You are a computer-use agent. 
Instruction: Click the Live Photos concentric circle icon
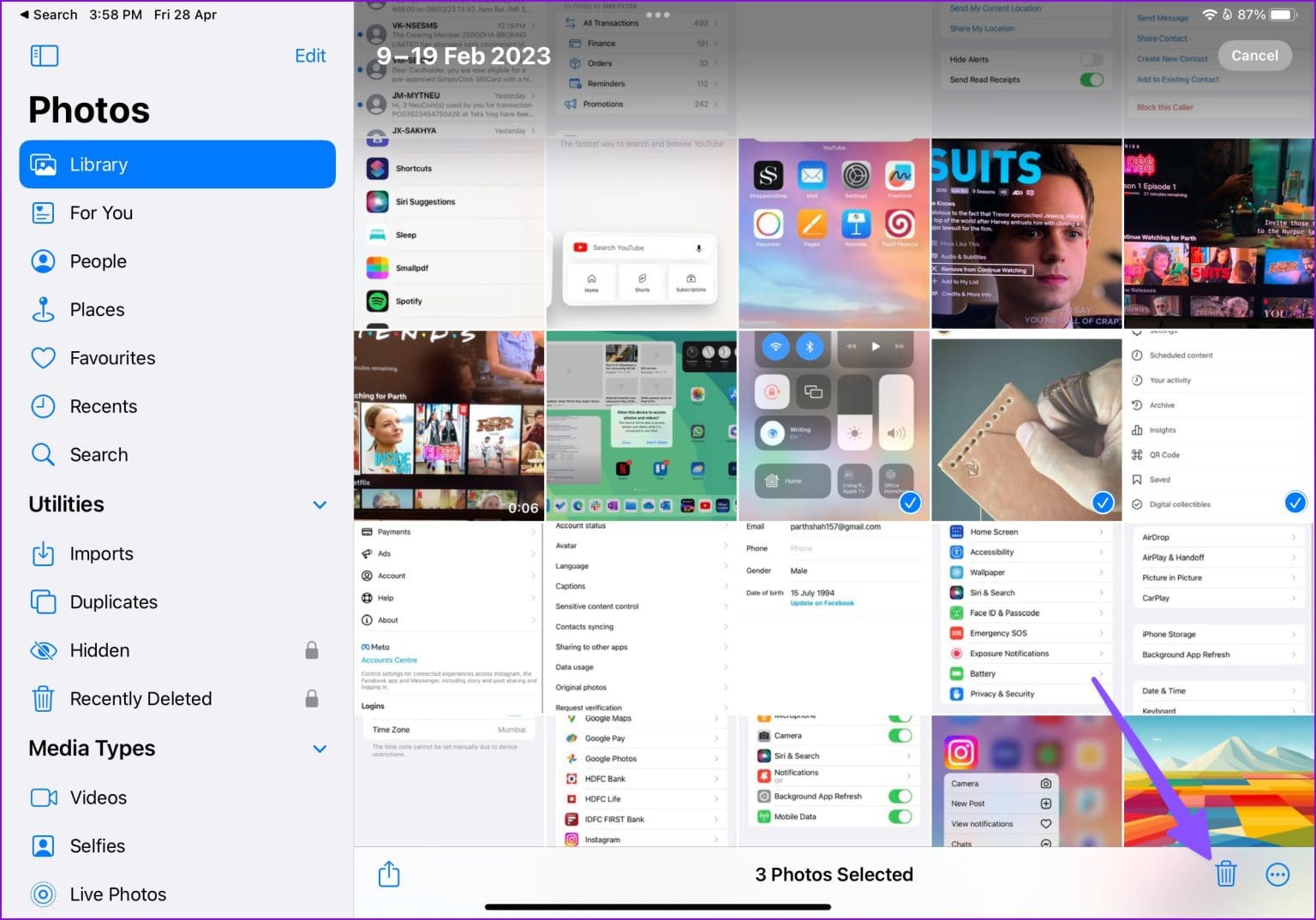(x=43, y=894)
